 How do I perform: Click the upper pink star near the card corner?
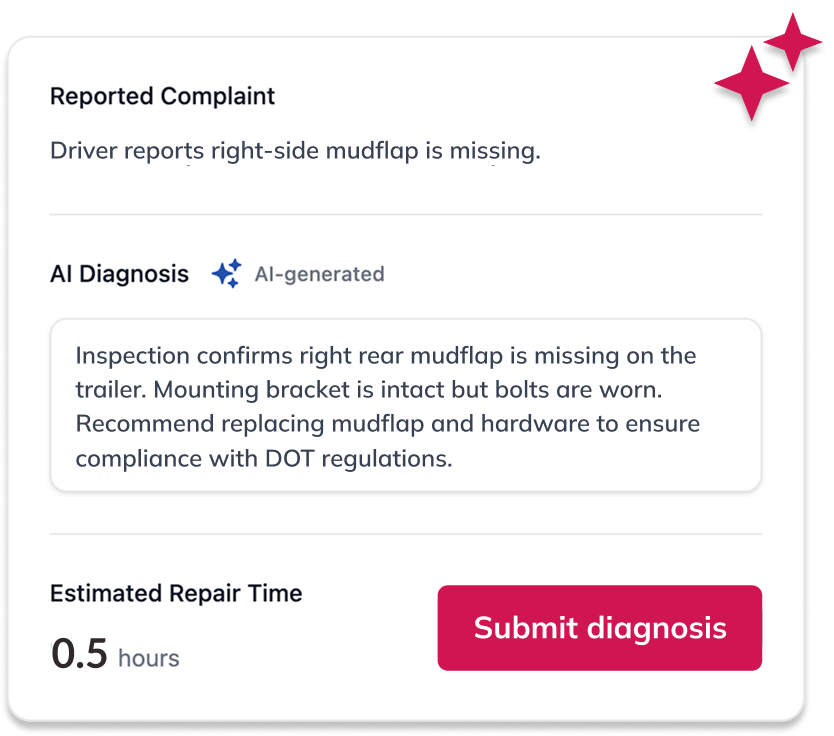pos(795,42)
